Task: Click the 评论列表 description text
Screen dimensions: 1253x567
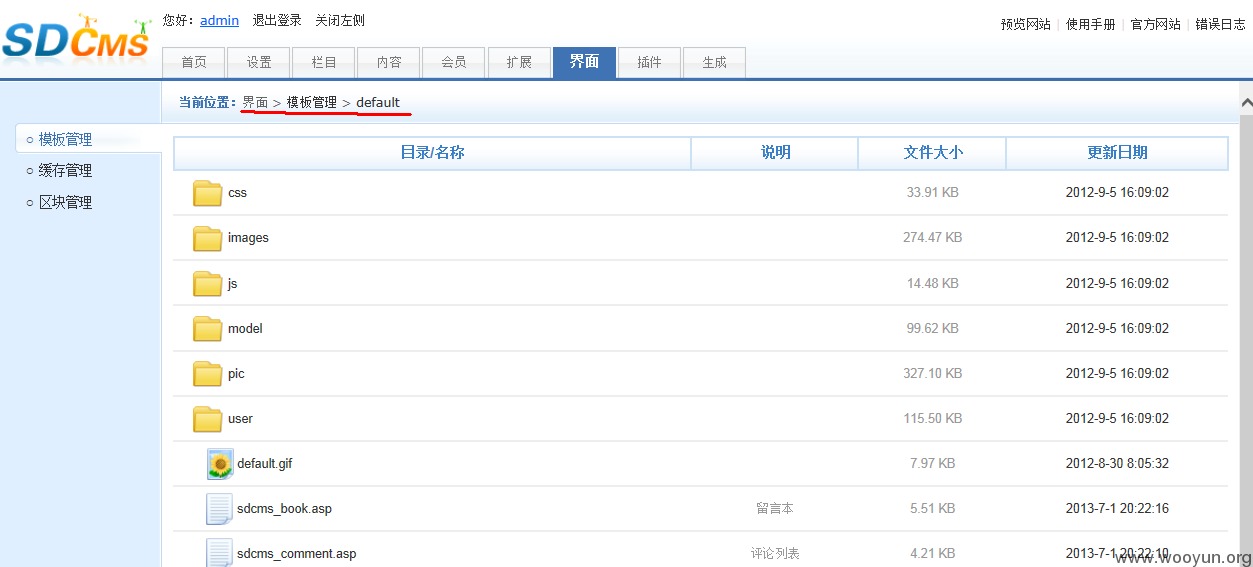Action: click(x=775, y=554)
